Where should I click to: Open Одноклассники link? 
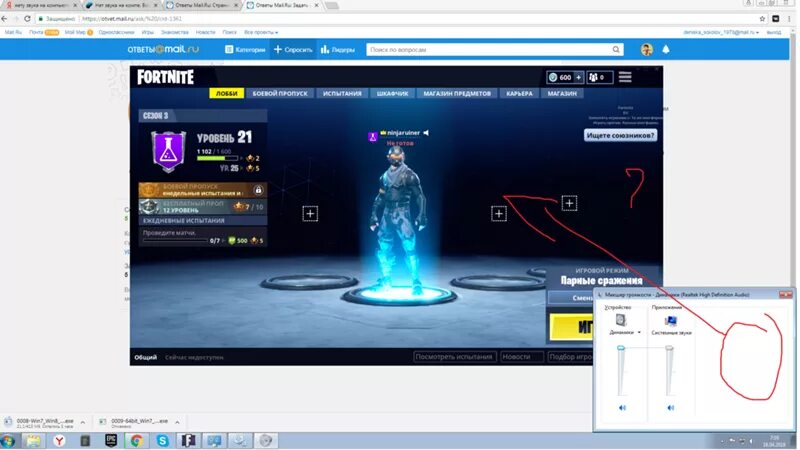[116, 32]
